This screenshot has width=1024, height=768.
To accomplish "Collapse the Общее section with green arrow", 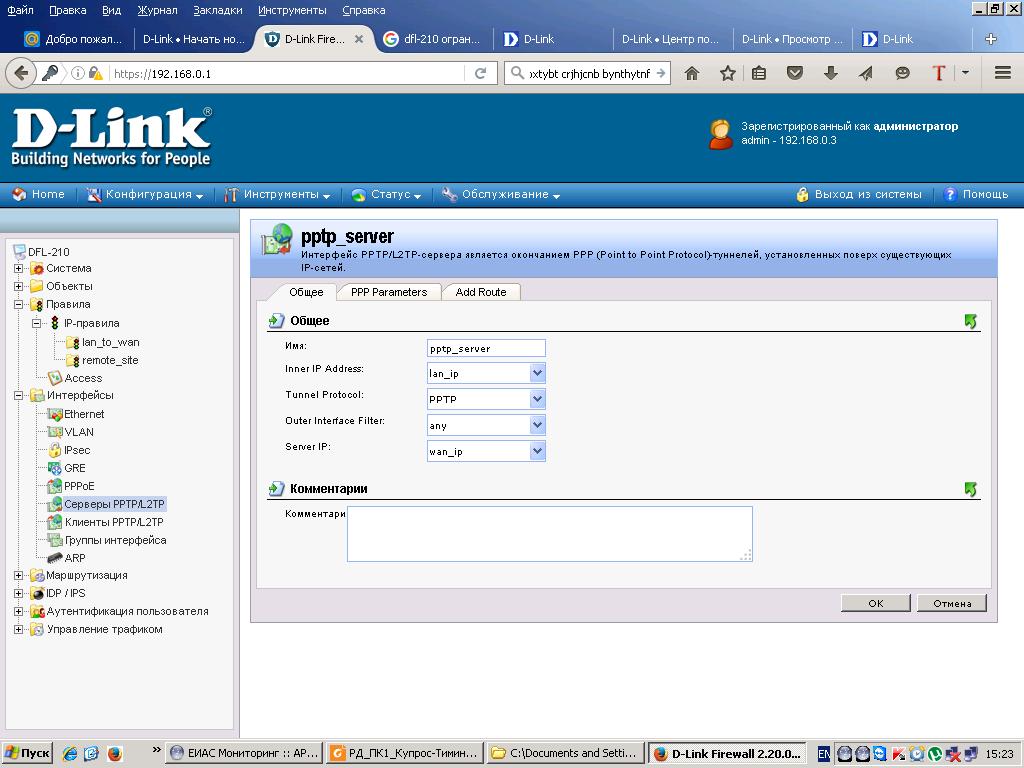I will (970, 322).
